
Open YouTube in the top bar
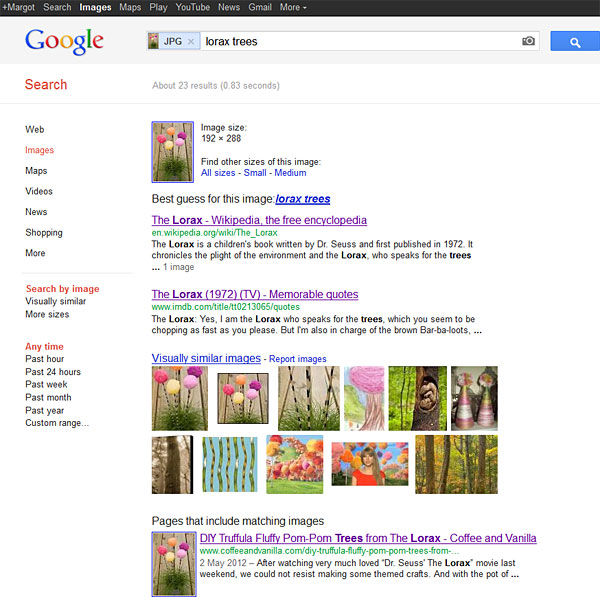192,7
